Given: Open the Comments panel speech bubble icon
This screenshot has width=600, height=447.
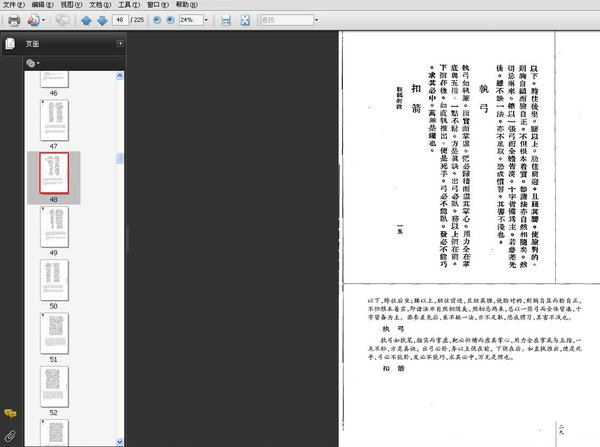Looking at the screenshot, I should click(10, 413).
